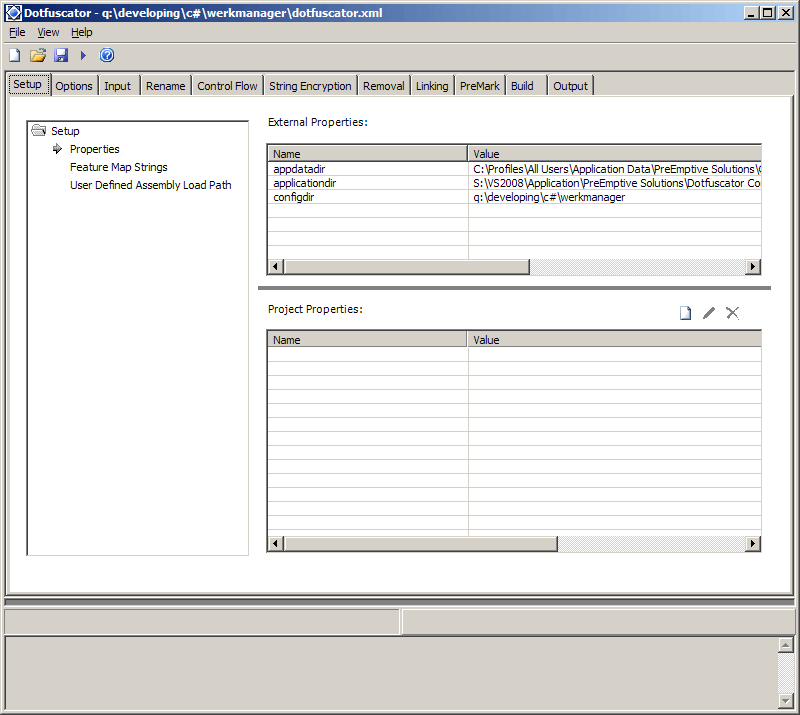Click External Properties Value column header
The height and width of the screenshot is (715, 800).
point(614,154)
